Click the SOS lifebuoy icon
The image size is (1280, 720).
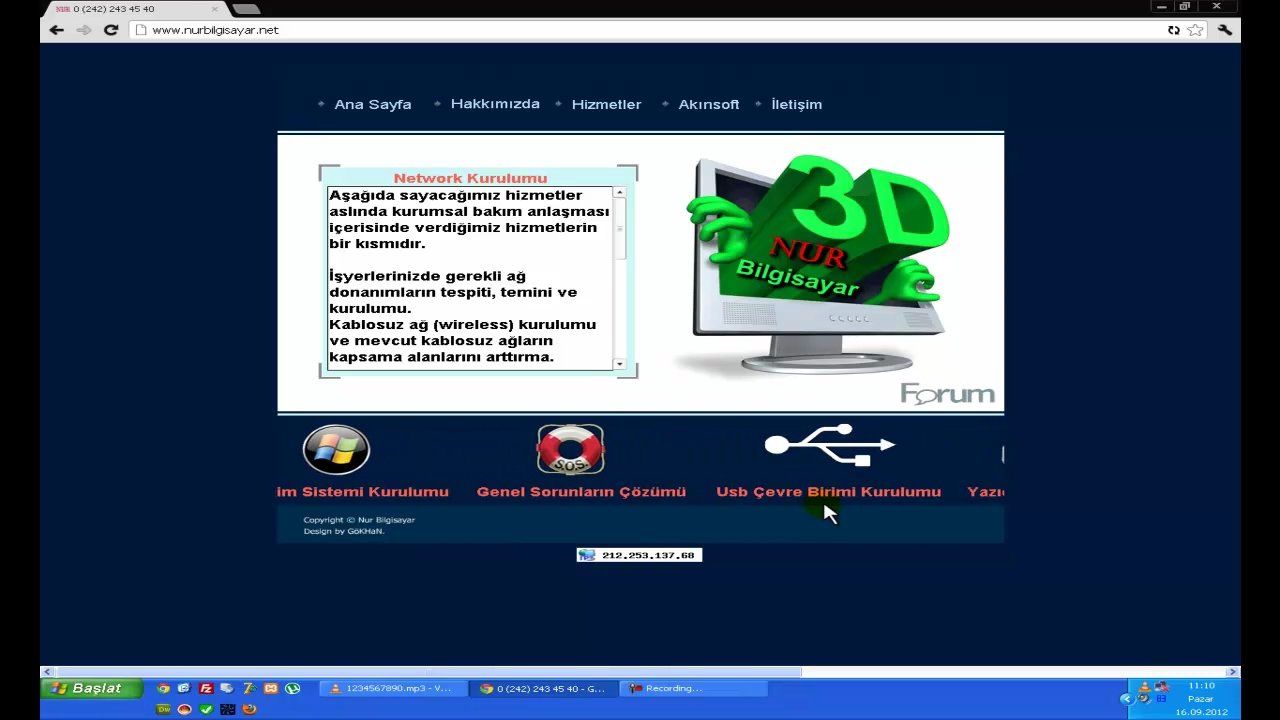(x=570, y=450)
